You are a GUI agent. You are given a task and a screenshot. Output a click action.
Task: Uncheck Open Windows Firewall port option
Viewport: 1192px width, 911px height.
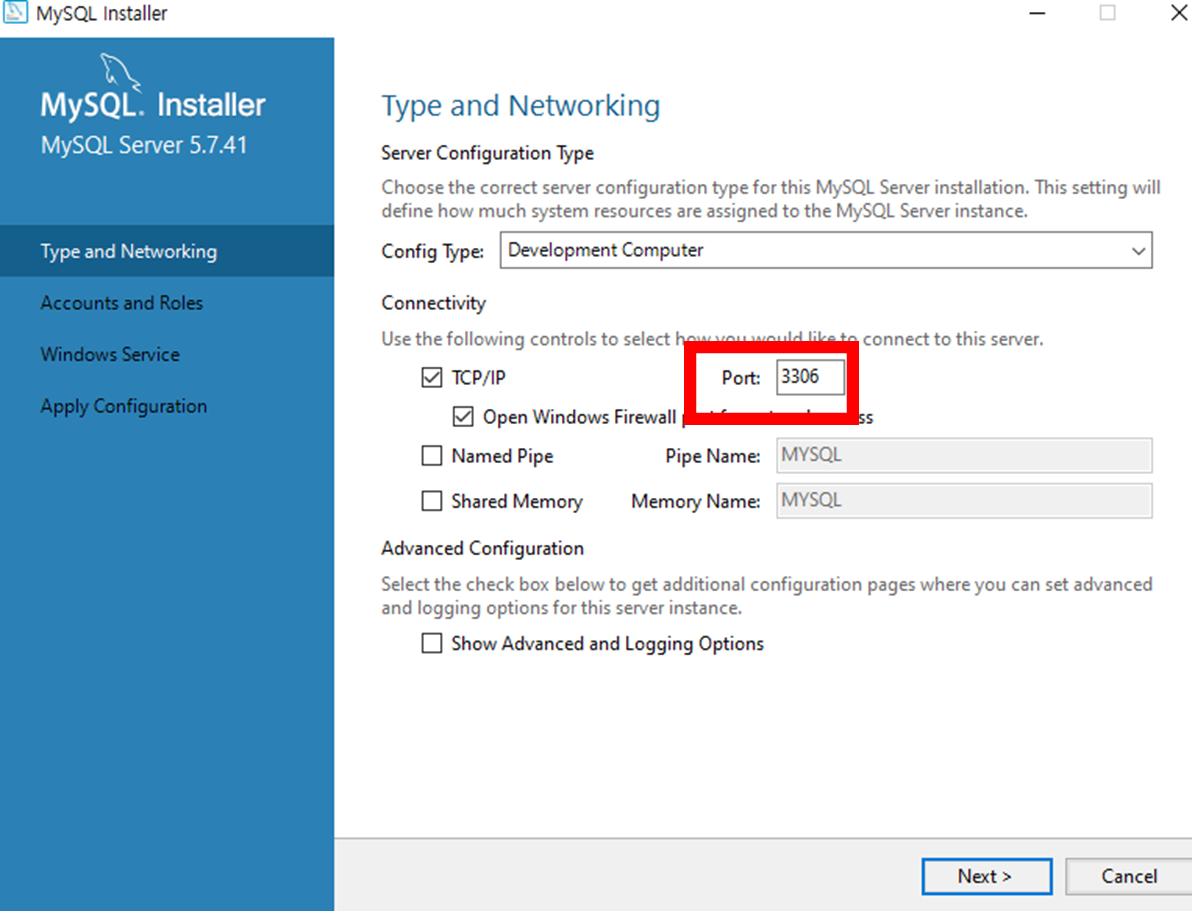point(463,417)
